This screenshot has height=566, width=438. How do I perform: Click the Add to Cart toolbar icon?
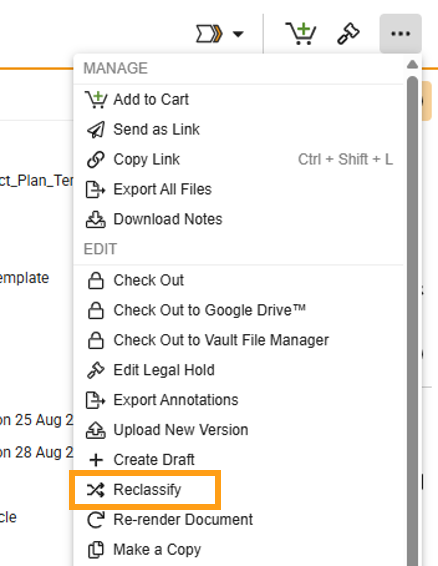300,34
